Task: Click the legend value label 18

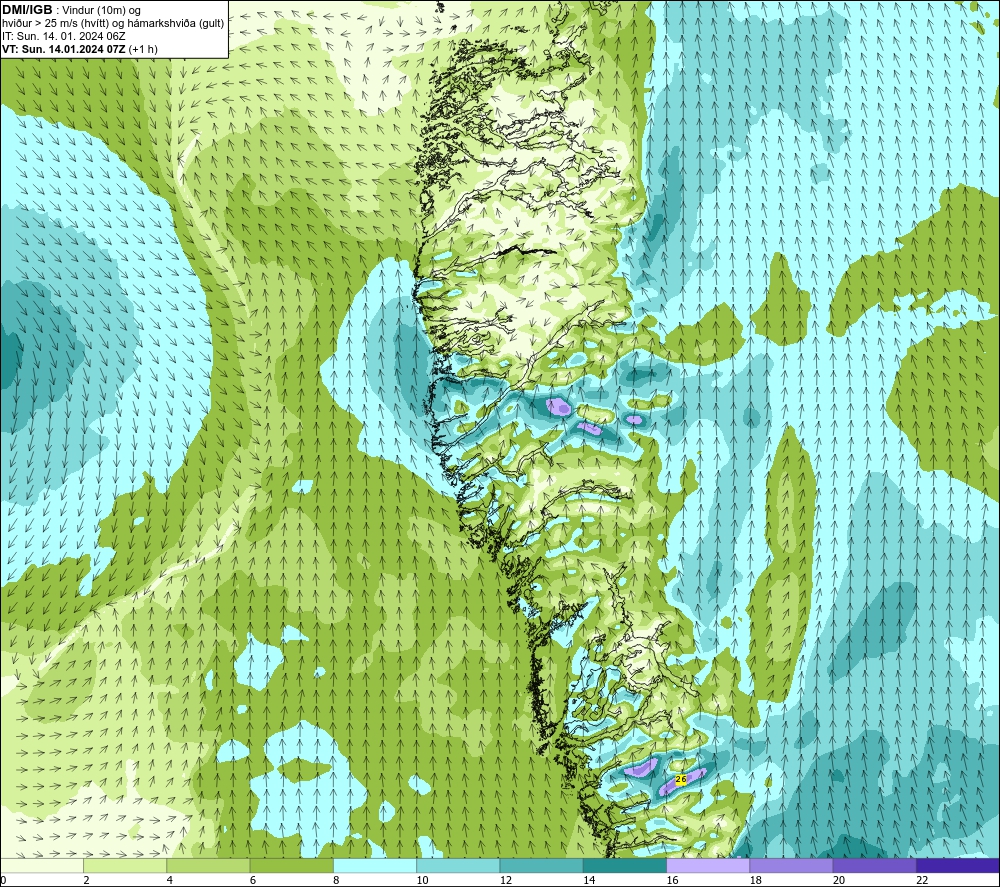Action: tap(756, 880)
